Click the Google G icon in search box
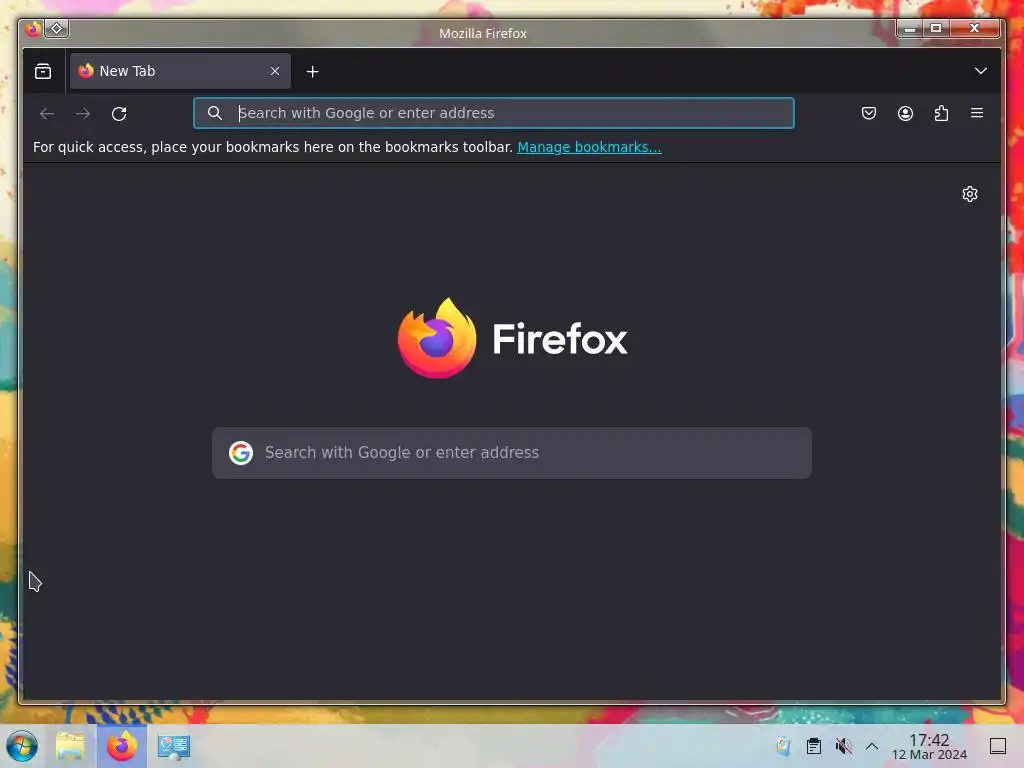The width and height of the screenshot is (1024, 768). [x=241, y=453]
